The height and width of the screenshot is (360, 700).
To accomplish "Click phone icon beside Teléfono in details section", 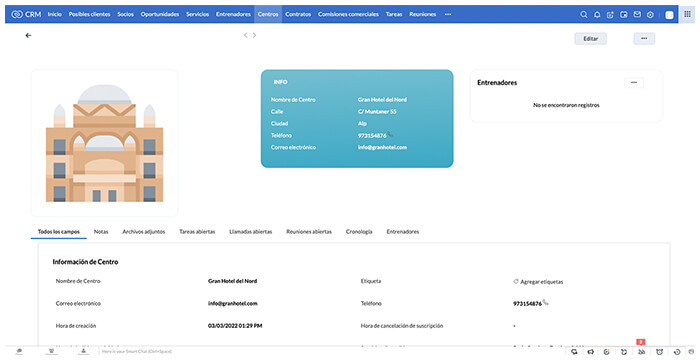I will [546, 302].
